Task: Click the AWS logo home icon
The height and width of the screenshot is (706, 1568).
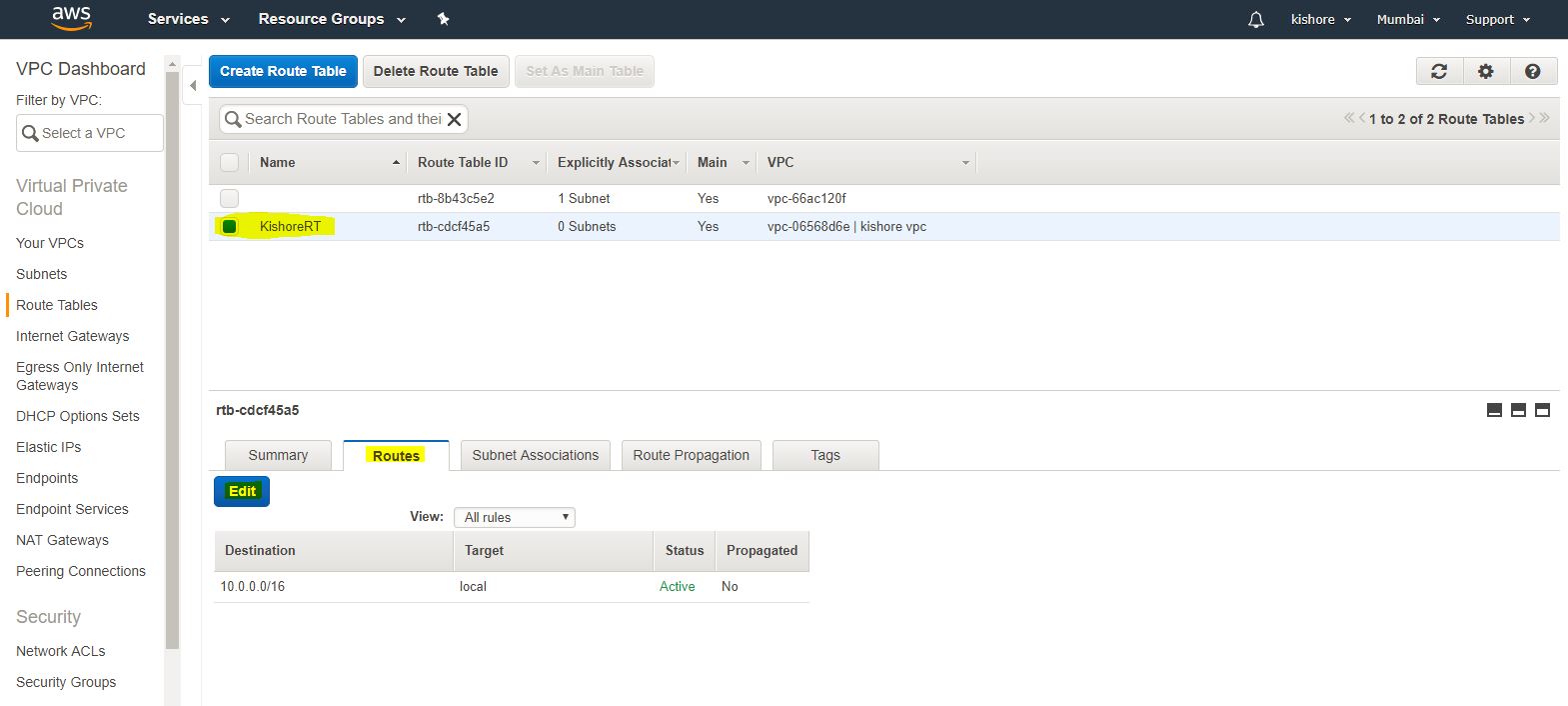Action: [x=71, y=18]
